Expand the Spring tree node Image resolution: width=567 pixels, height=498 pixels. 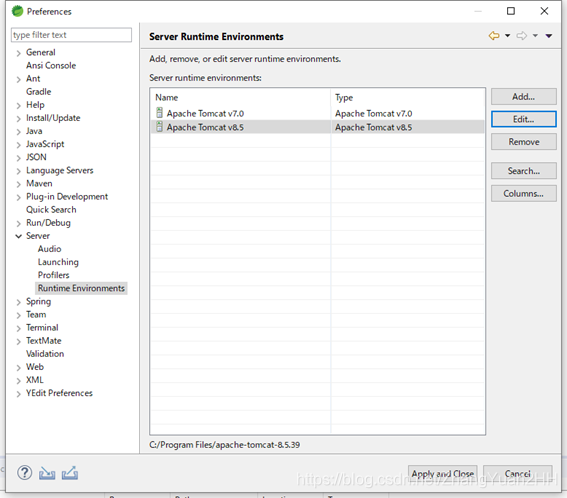point(18,302)
